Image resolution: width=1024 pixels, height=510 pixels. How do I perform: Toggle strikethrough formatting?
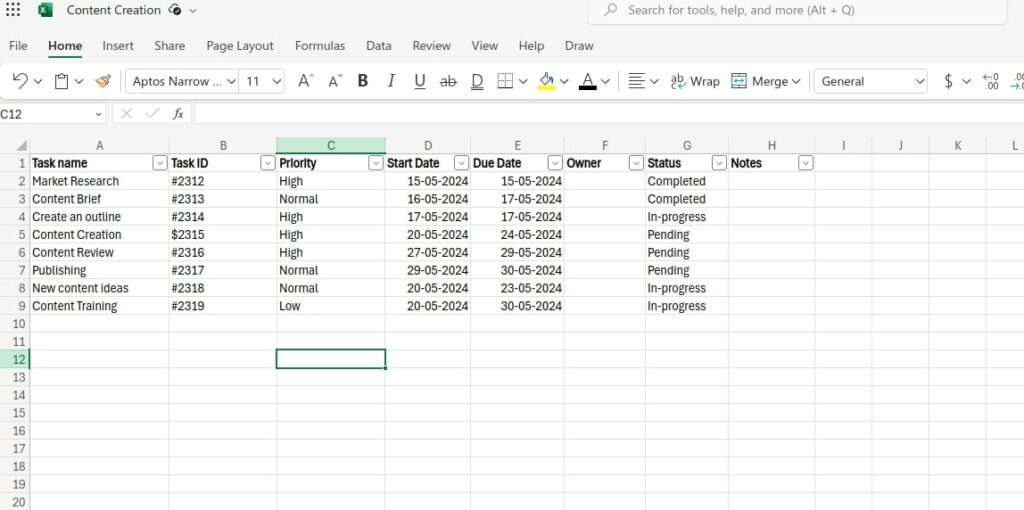[448, 81]
